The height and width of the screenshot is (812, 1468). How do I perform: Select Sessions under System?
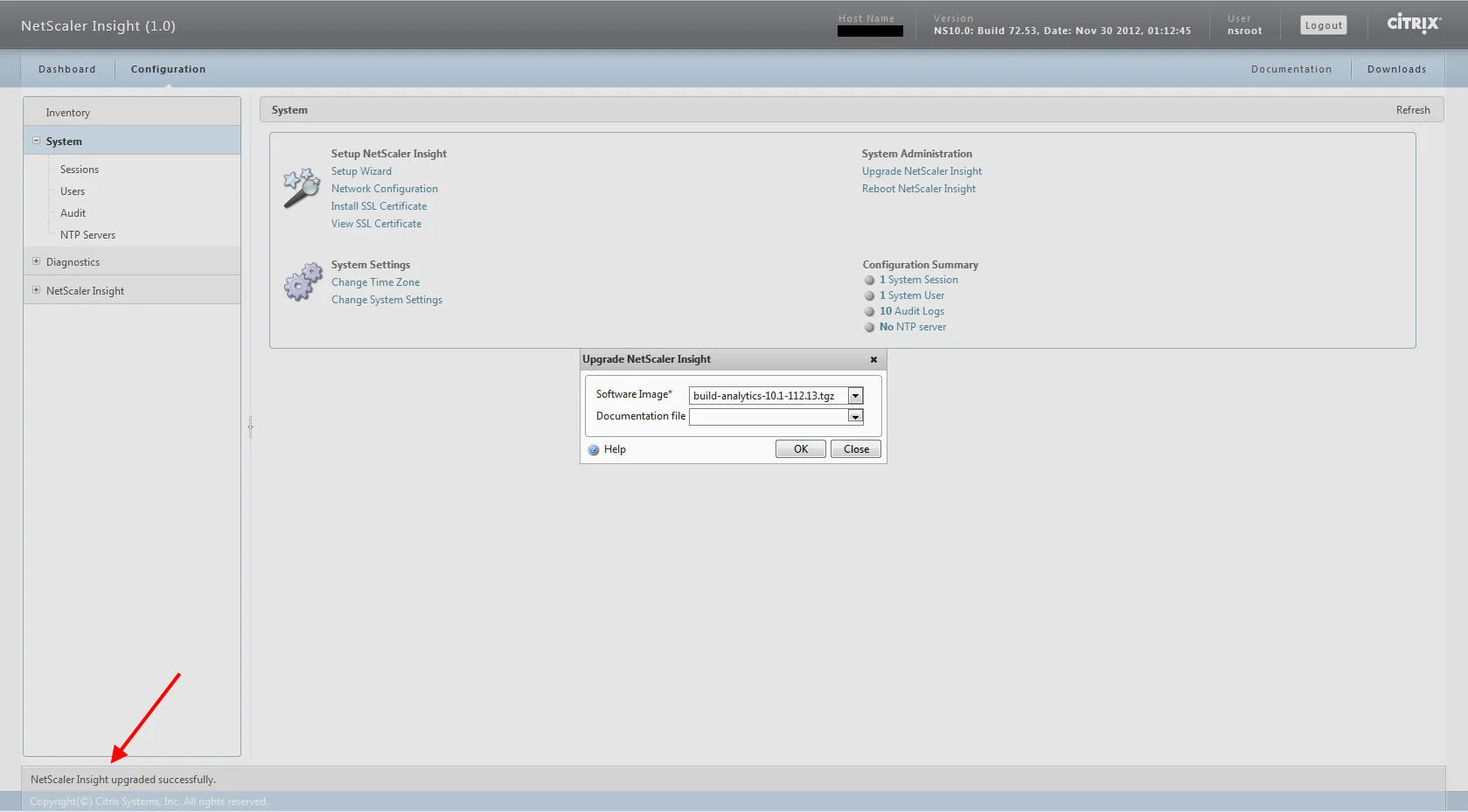(x=80, y=170)
